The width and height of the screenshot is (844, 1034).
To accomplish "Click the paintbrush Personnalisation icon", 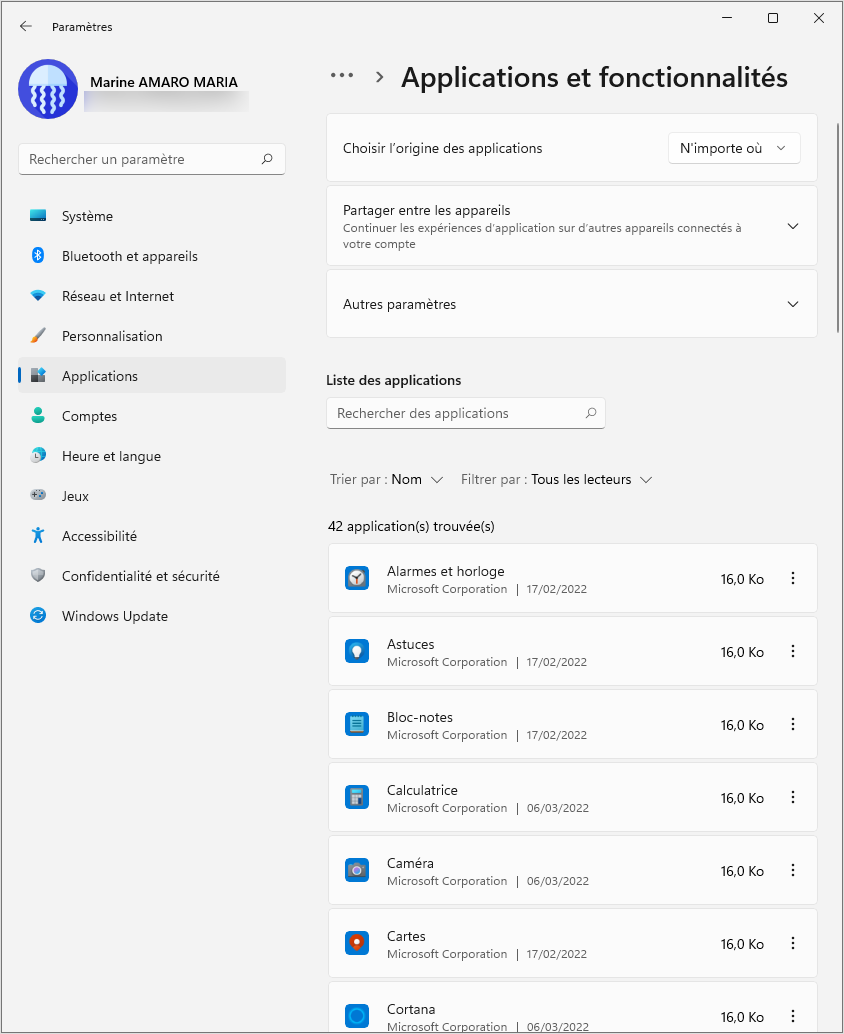I will pyautogui.click(x=38, y=336).
